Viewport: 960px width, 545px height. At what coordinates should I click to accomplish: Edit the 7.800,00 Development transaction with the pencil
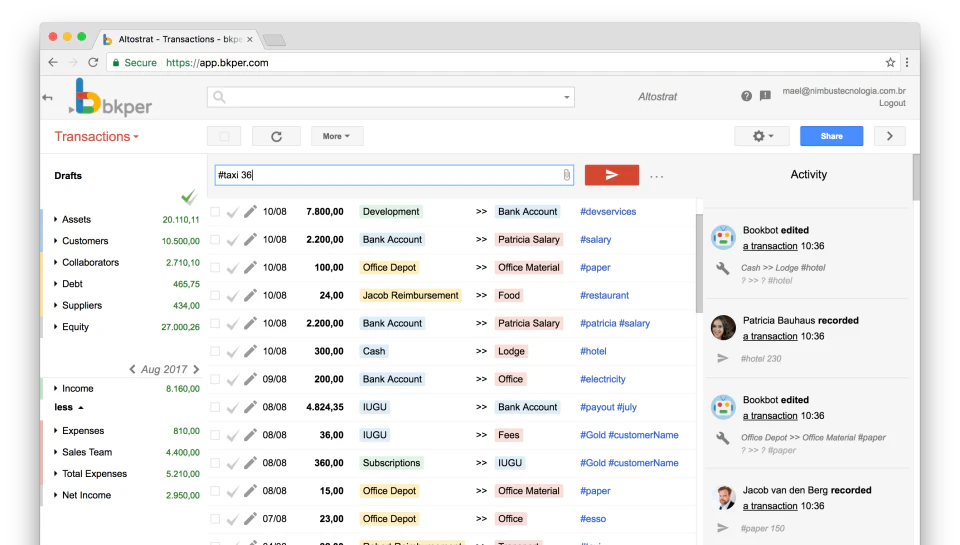coord(250,212)
